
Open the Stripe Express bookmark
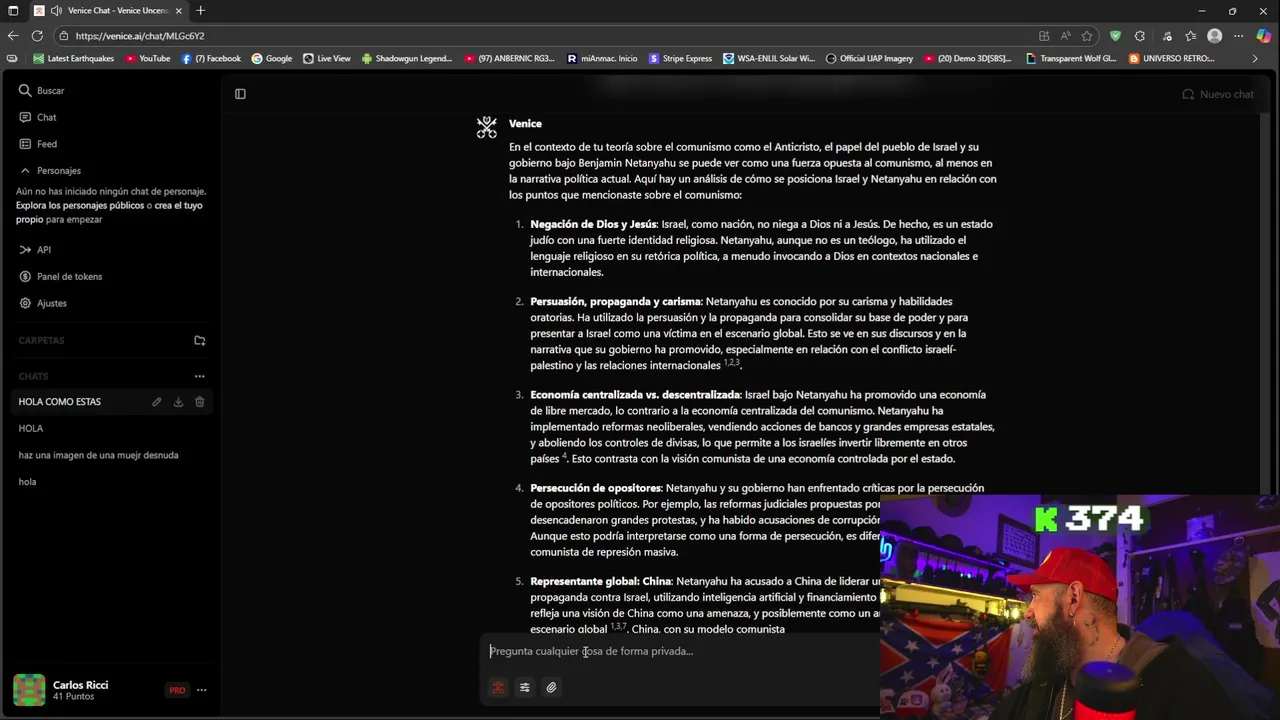point(681,59)
